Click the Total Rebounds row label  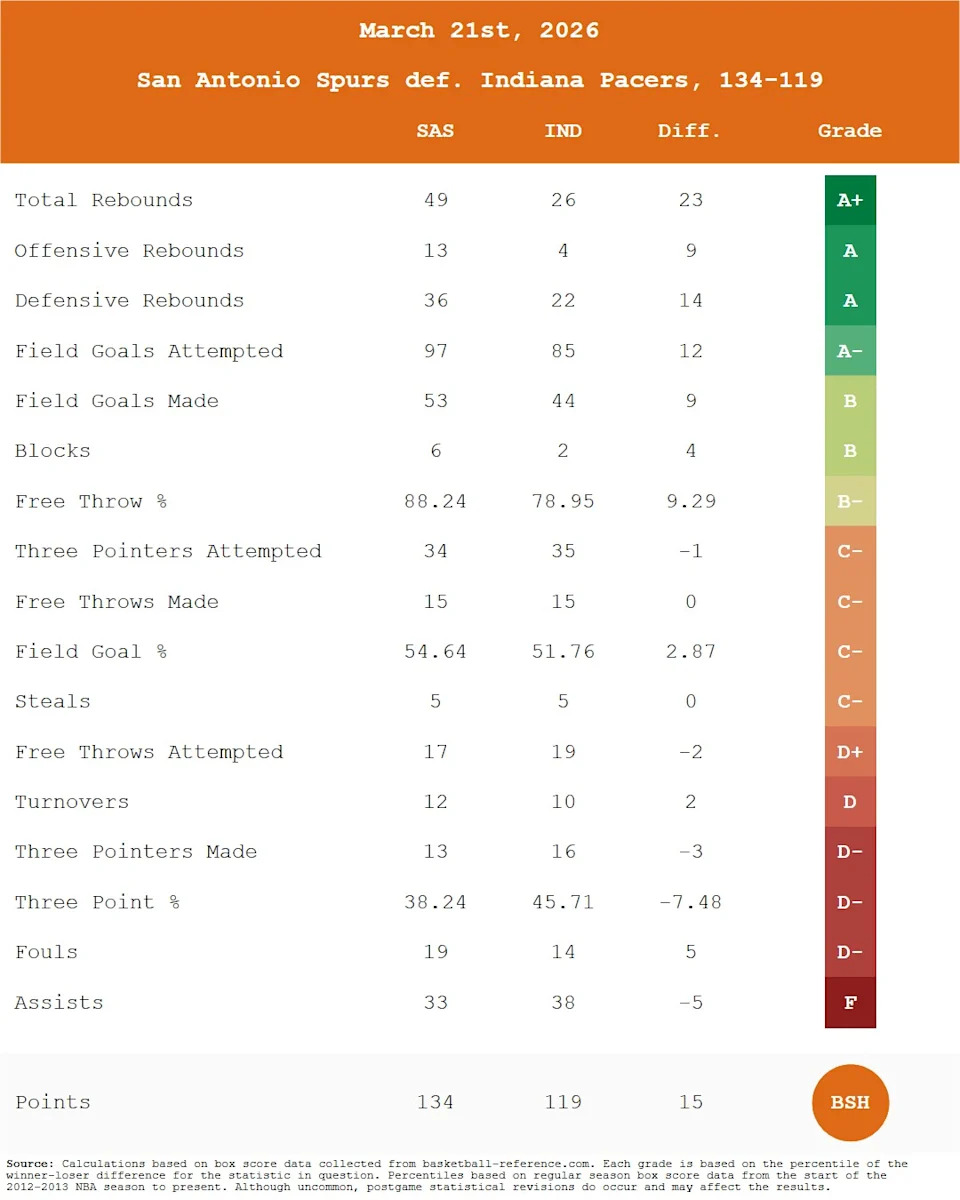(x=104, y=200)
